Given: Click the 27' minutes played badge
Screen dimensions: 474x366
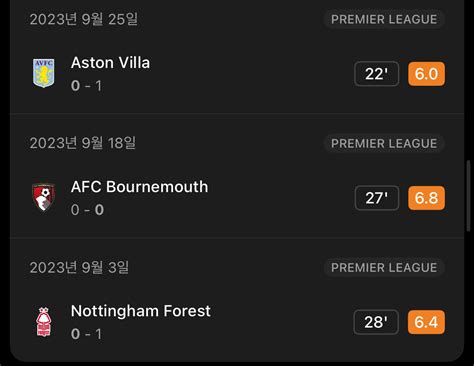Looking at the screenshot, I should [x=377, y=198].
